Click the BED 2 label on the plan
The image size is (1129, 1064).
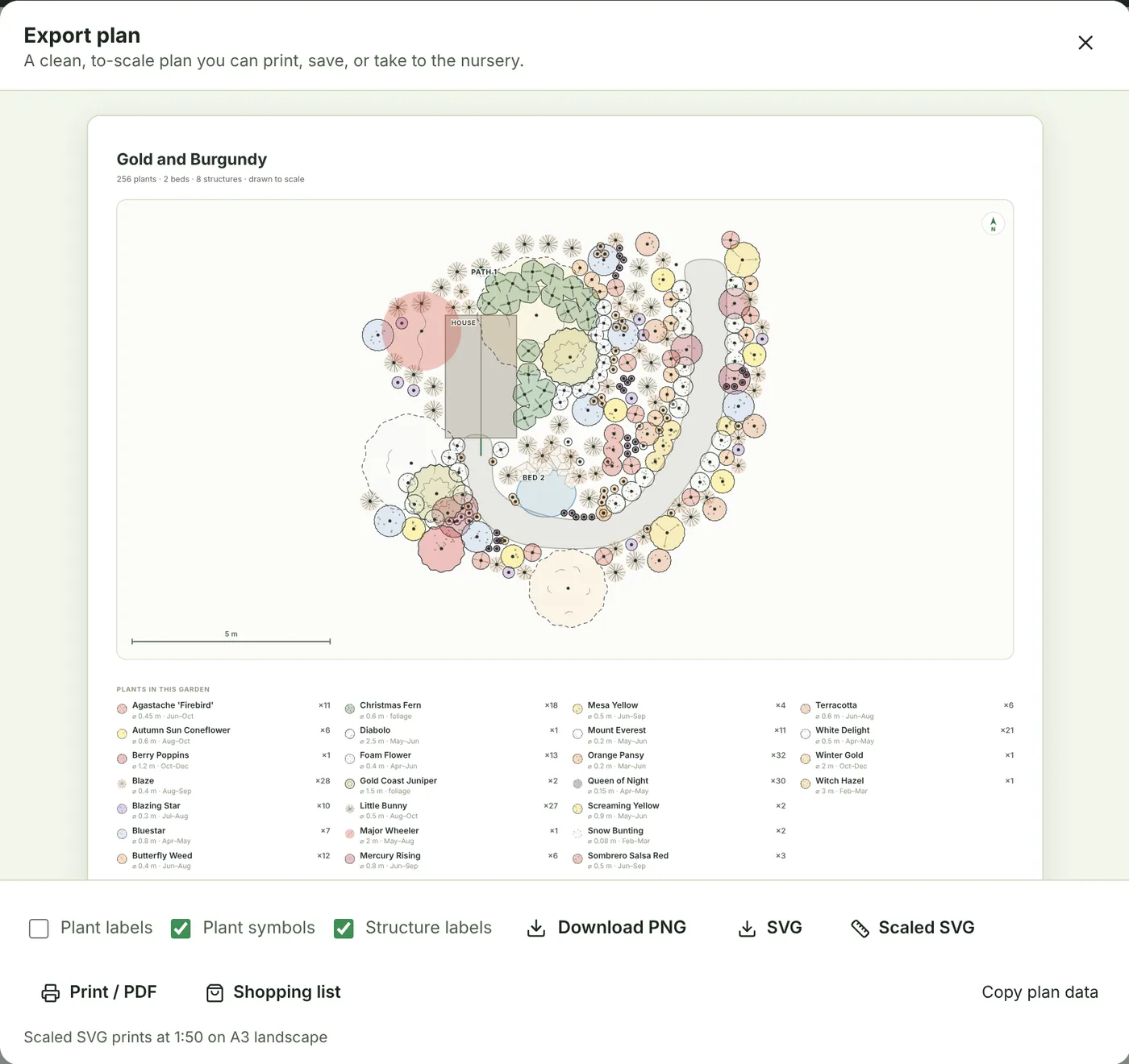(x=533, y=477)
